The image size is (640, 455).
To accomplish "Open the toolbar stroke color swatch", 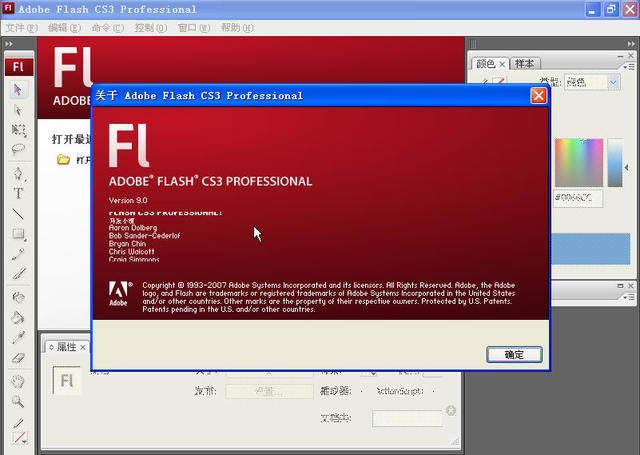I will point(19,438).
